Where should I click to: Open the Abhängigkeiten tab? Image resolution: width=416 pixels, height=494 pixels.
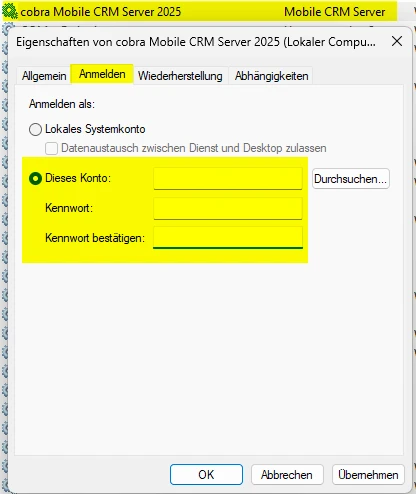(x=271, y=76)
